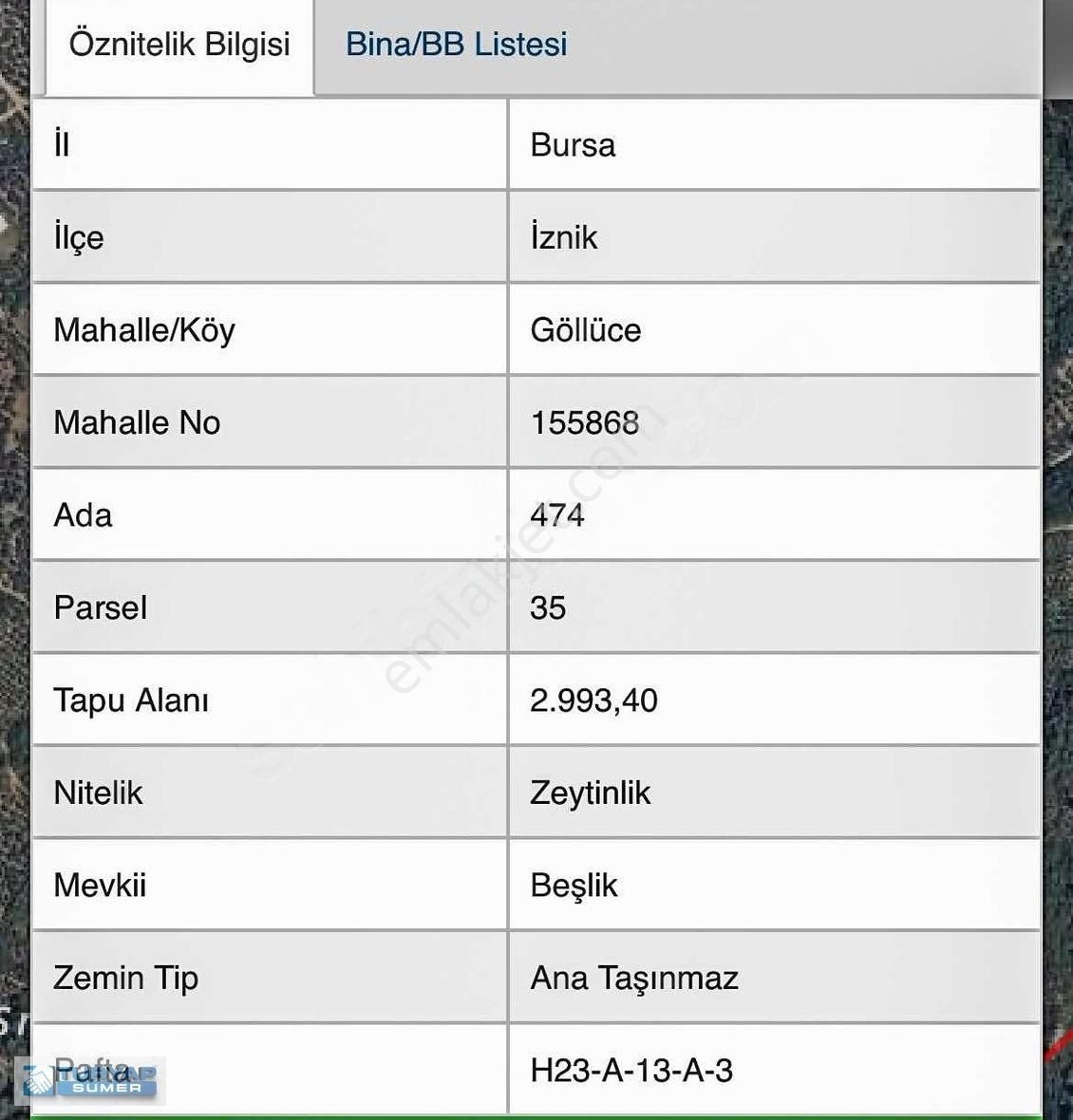
Task: Click the Bursa value cell
Action: pos(775,145)
